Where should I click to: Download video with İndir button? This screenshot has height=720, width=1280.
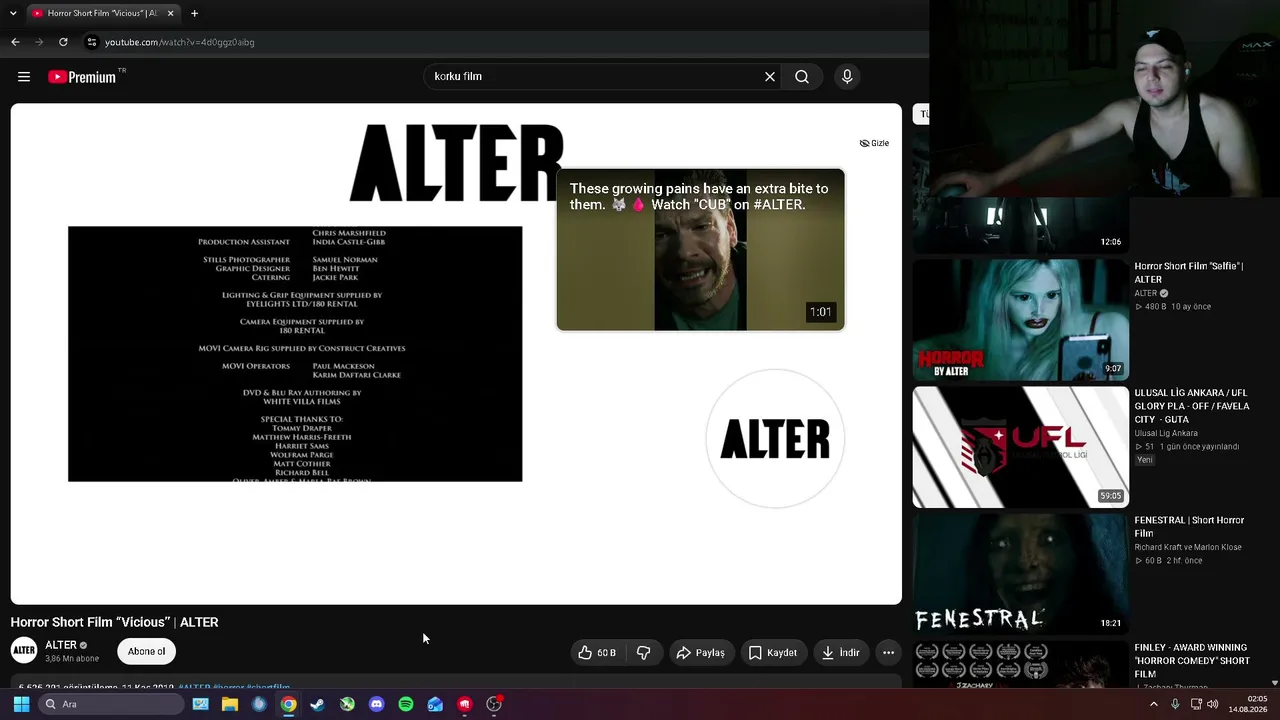click(x=841, y=653)
